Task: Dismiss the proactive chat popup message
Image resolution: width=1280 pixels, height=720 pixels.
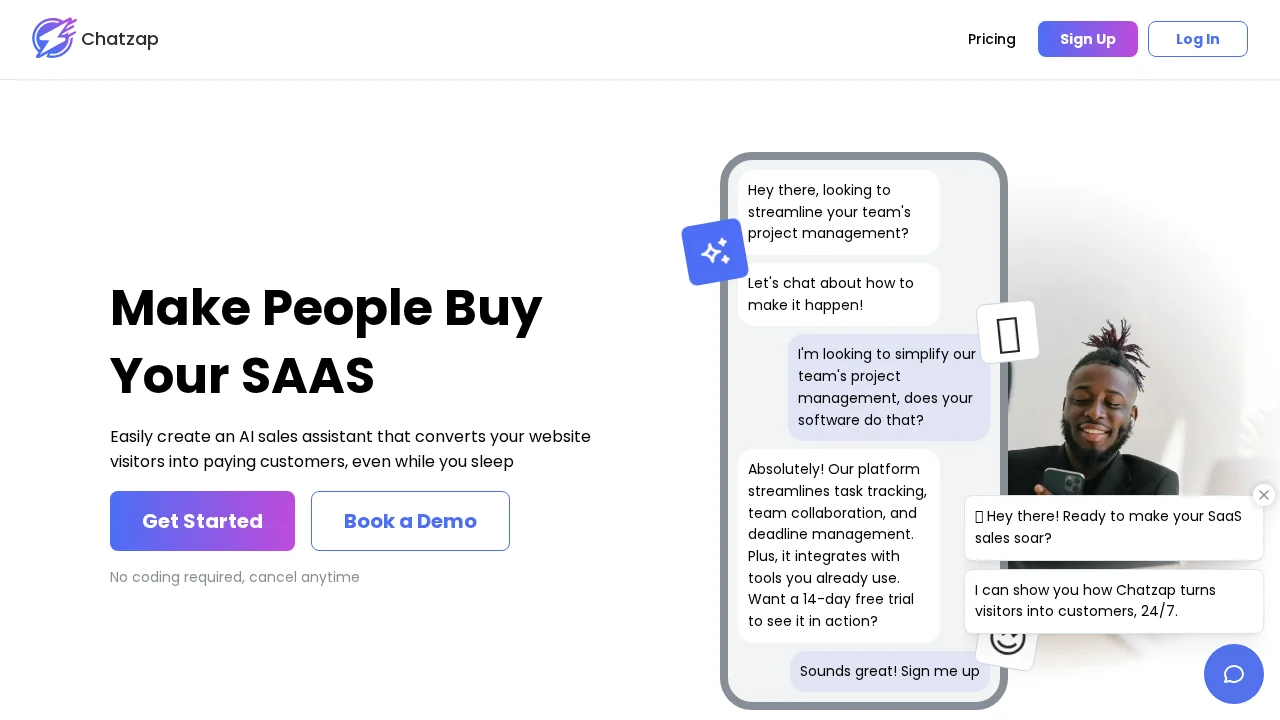Action: (1264, 495)
